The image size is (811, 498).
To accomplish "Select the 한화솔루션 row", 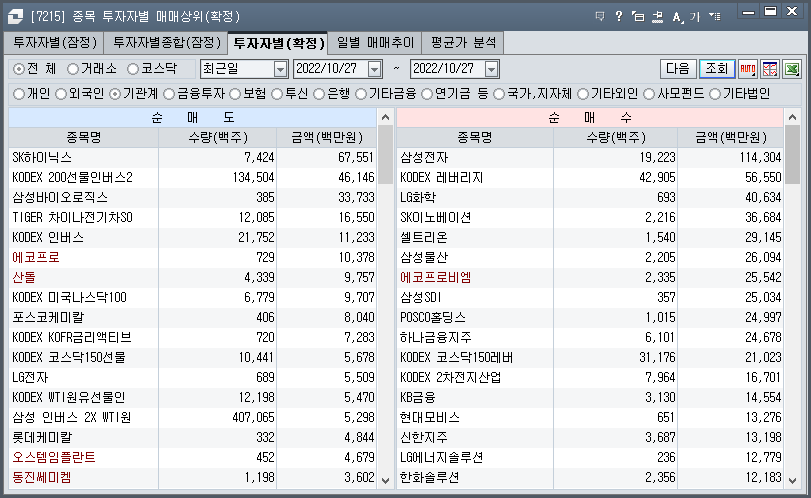I will [x=590, y=477].
